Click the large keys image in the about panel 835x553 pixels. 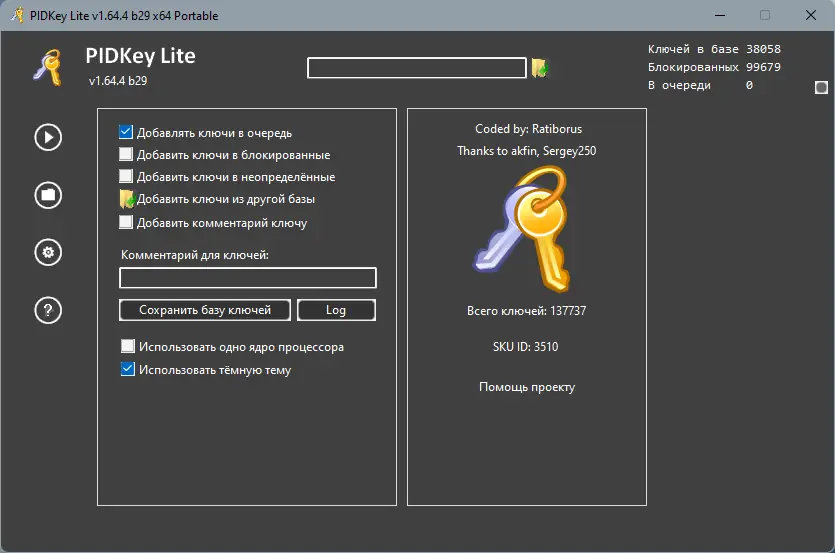(x=523, y=229)
